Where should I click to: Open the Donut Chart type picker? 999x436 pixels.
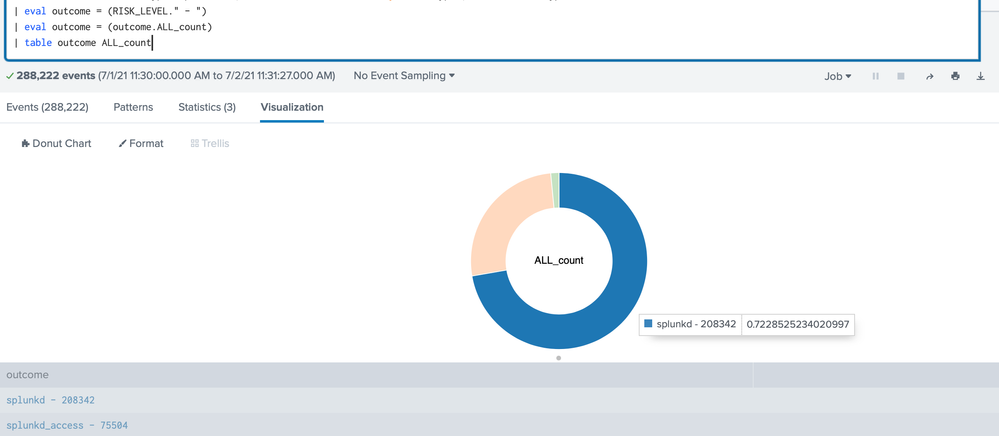click(x=56, y=144)
